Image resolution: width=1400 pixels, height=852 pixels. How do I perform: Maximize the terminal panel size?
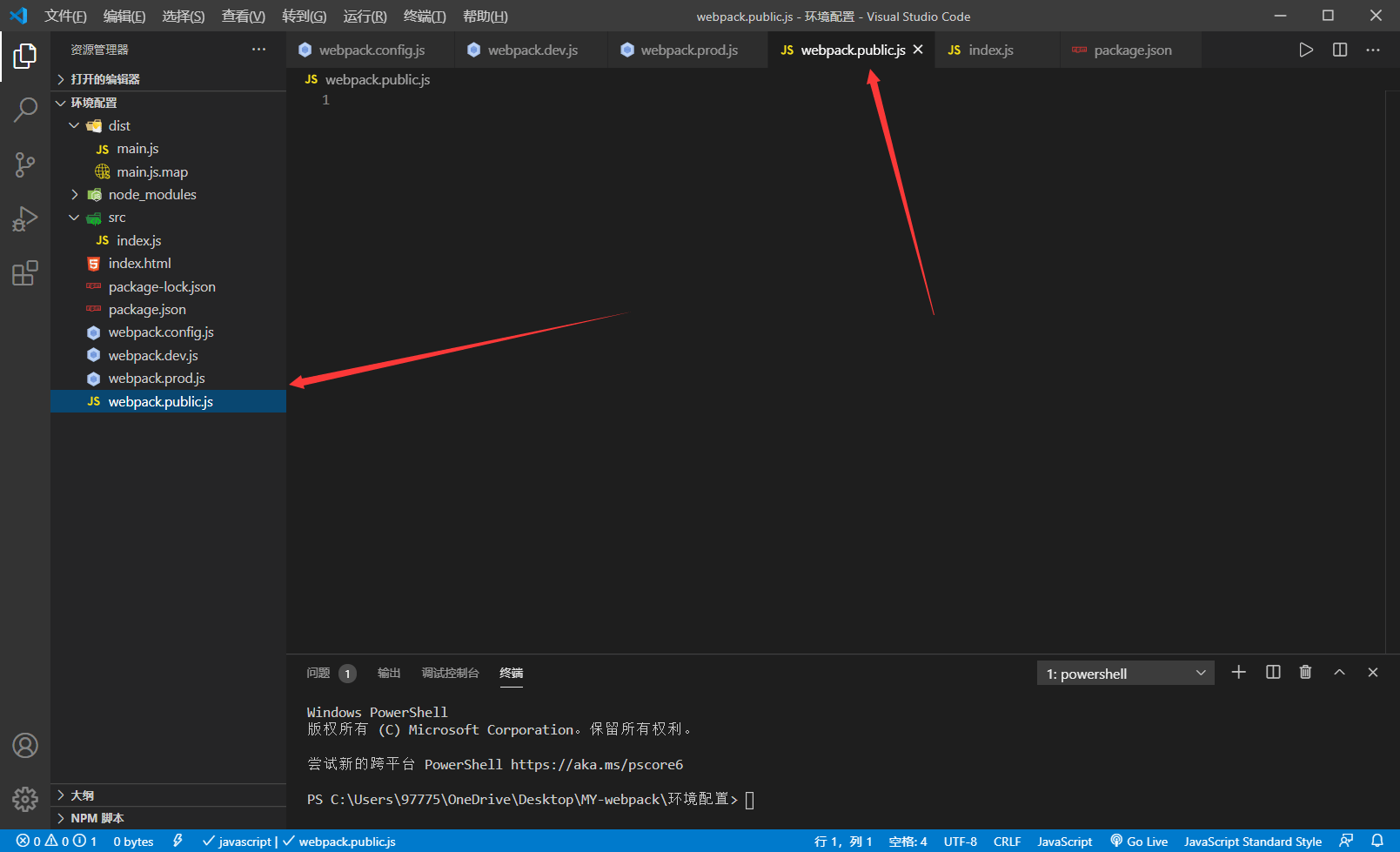(1339, 672)
